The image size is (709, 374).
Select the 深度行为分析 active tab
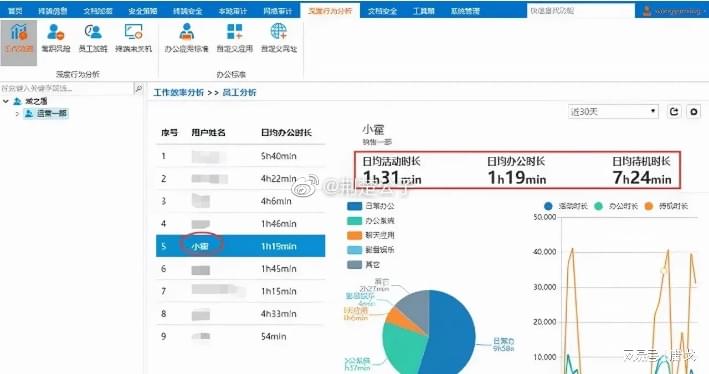(330, 10)
